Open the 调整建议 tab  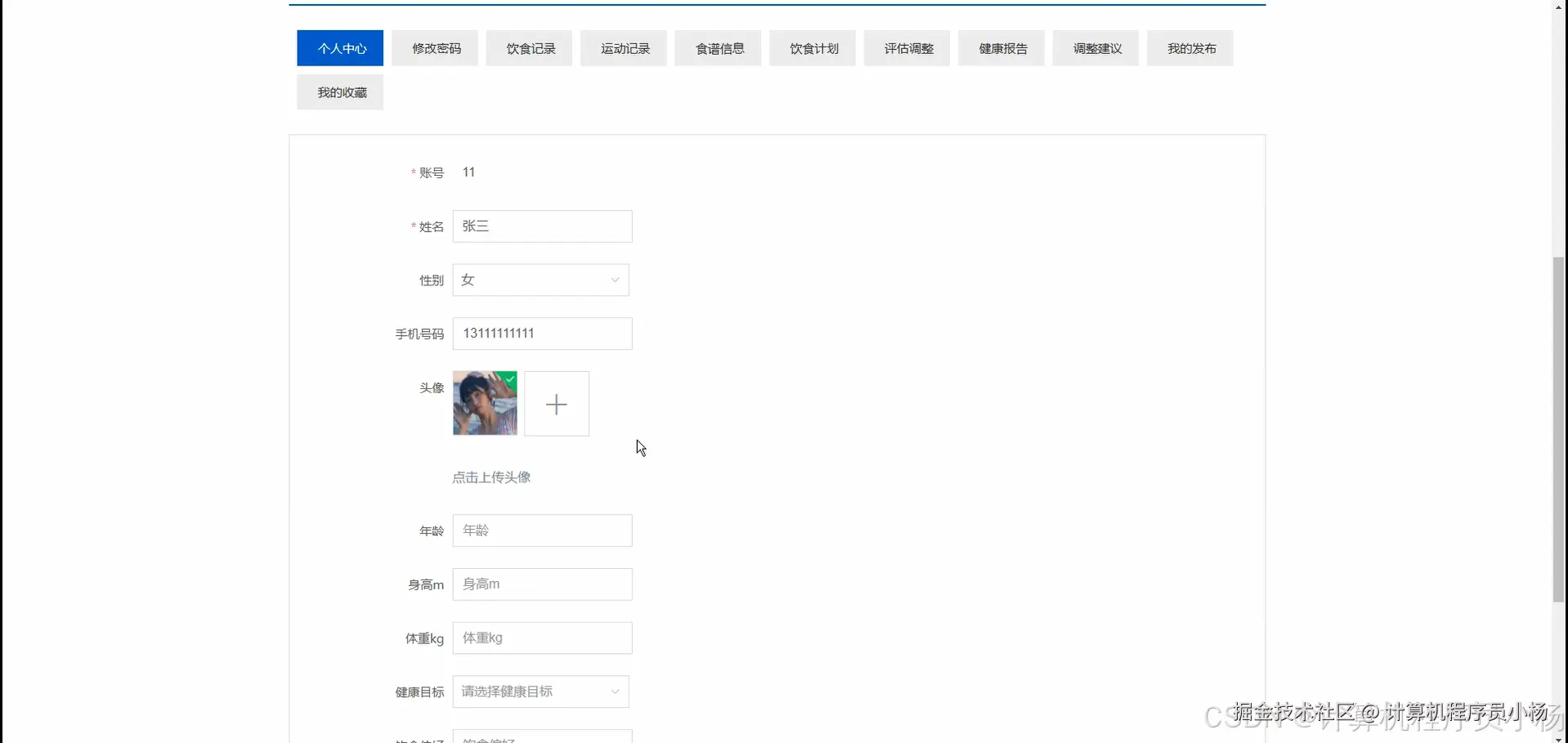coord(1095,47)
